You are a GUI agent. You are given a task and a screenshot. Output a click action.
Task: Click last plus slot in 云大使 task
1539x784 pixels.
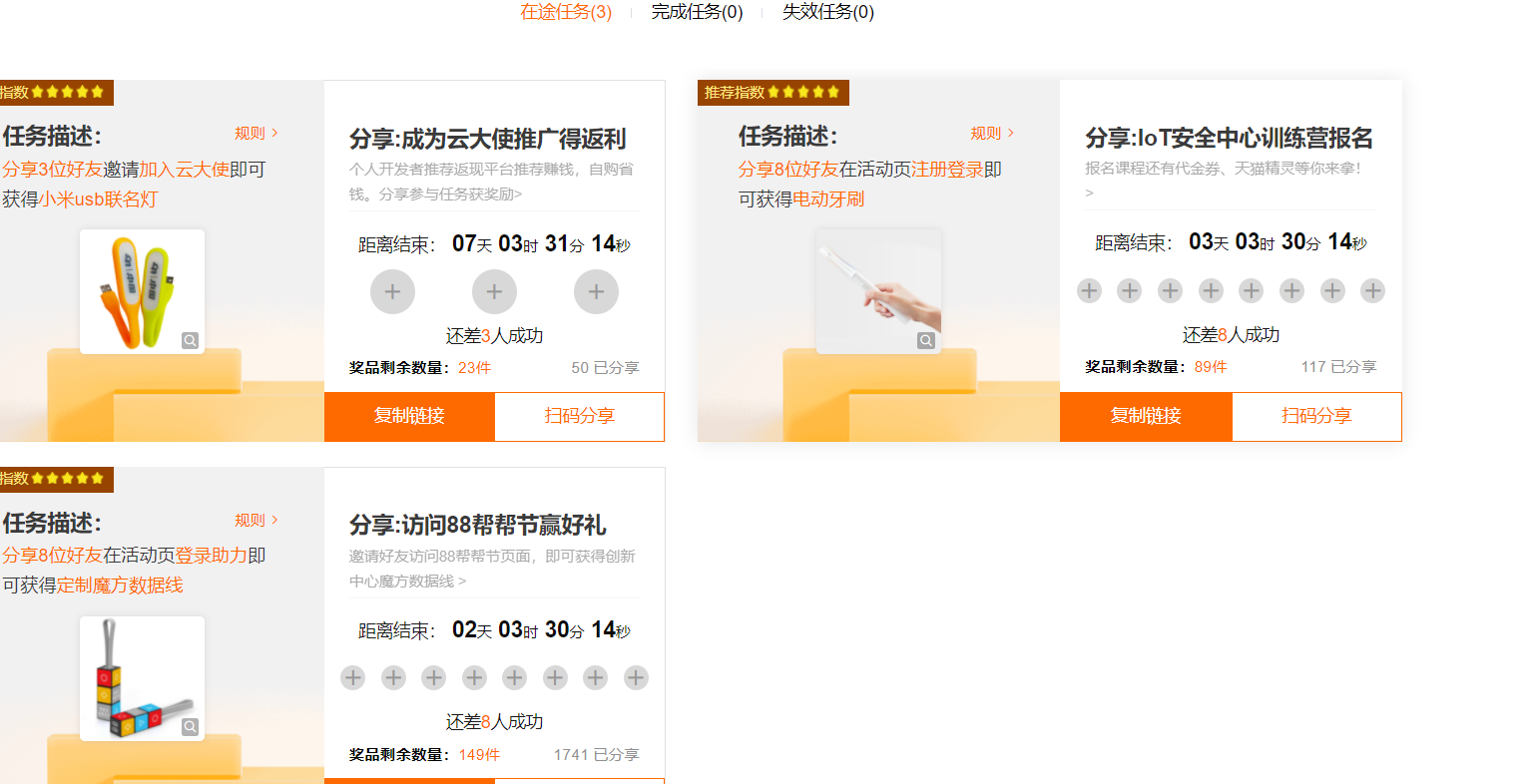596,291
